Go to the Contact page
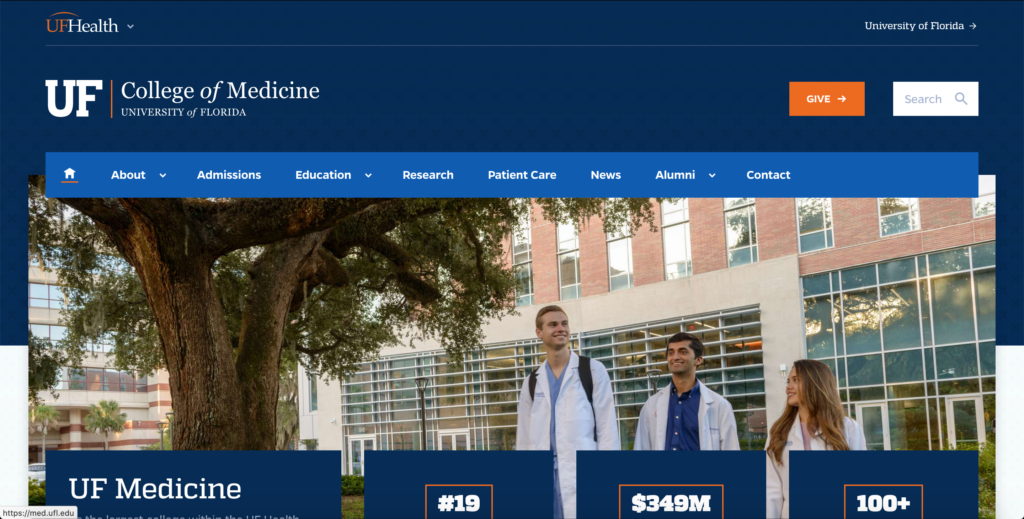Screen dimensions: 1024x519 pos(768,175)
